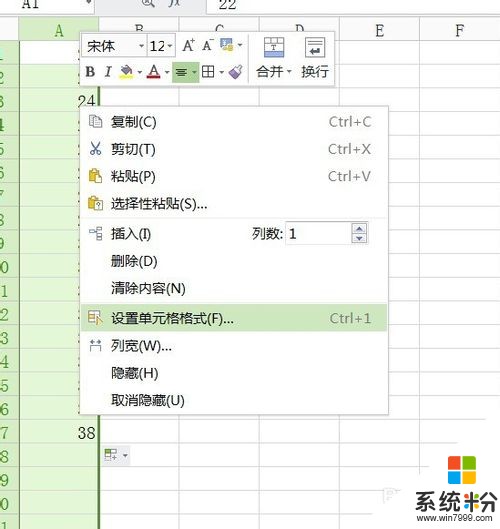Image resolution: width=500 pixels, height=529 pixels.
Task: Toggle Italic formatting in mini toolbar
Action: [108, 72]
